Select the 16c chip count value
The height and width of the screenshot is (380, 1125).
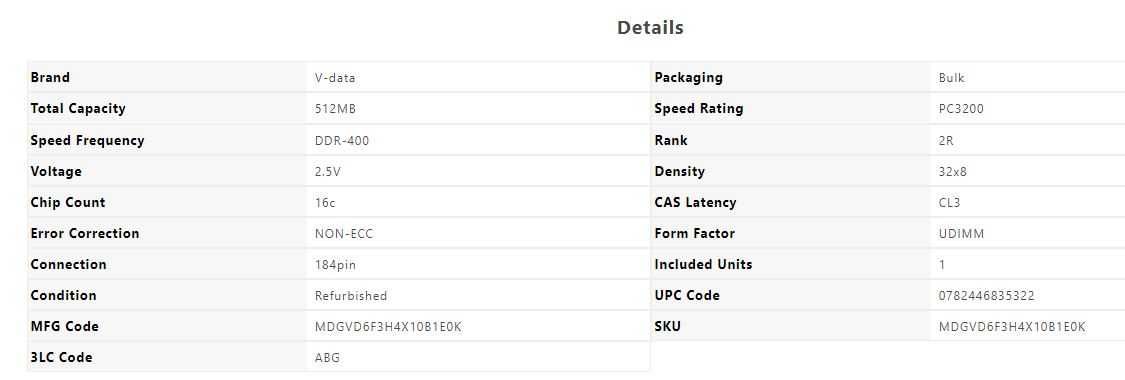(x=325, y=203)
